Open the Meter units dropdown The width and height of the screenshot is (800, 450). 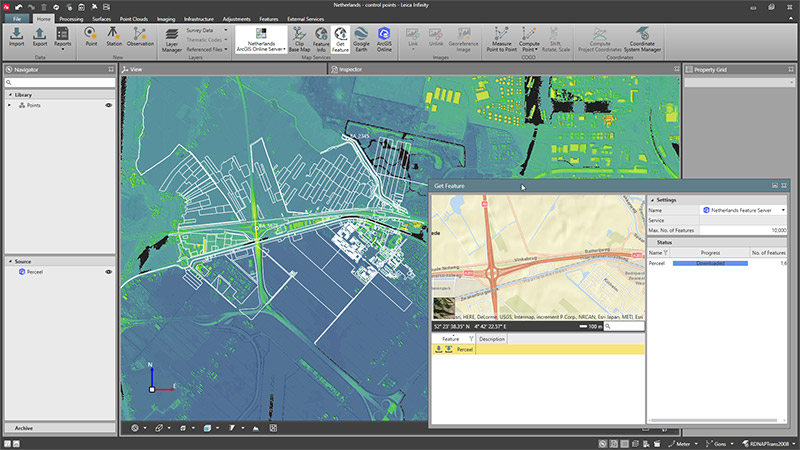[696, 444]
